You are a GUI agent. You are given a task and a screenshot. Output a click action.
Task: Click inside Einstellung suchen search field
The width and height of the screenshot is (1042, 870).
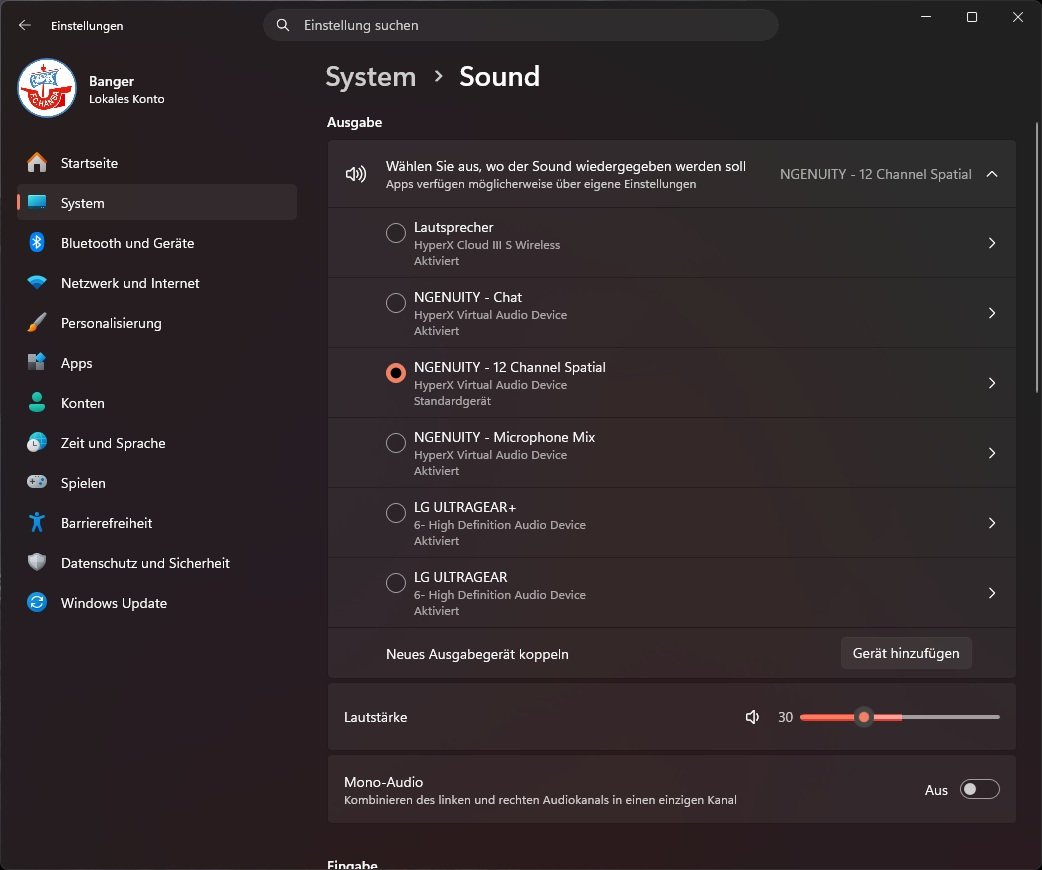coord(521,25)
